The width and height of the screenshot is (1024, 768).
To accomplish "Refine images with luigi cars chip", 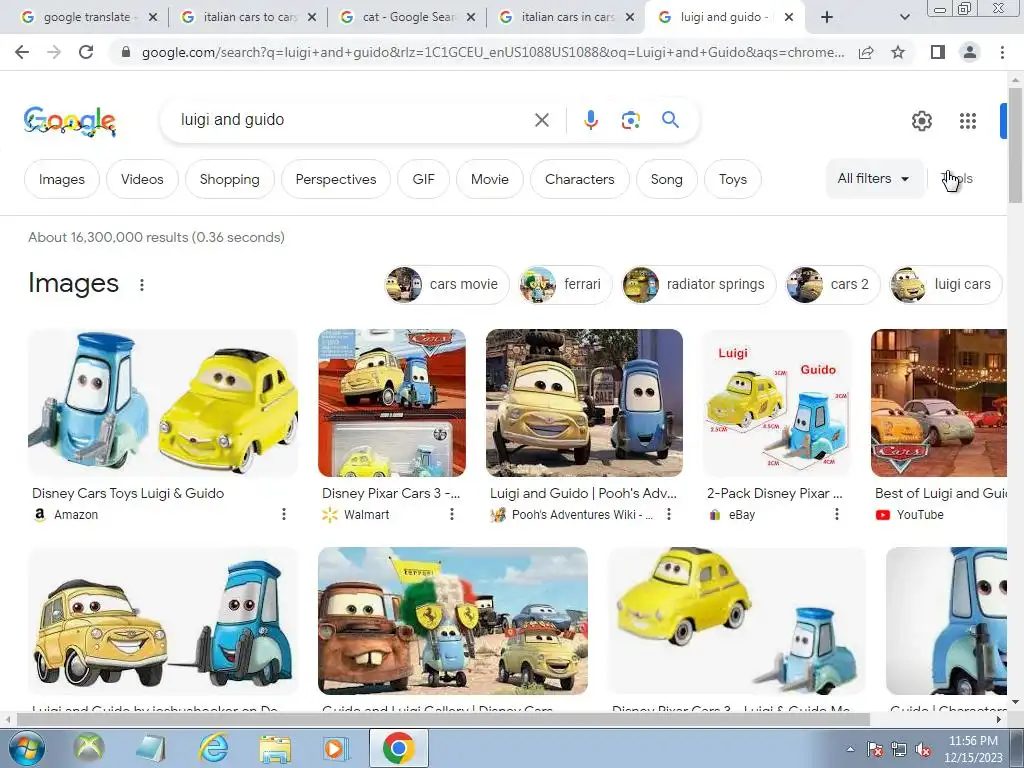I will (946, 285).
